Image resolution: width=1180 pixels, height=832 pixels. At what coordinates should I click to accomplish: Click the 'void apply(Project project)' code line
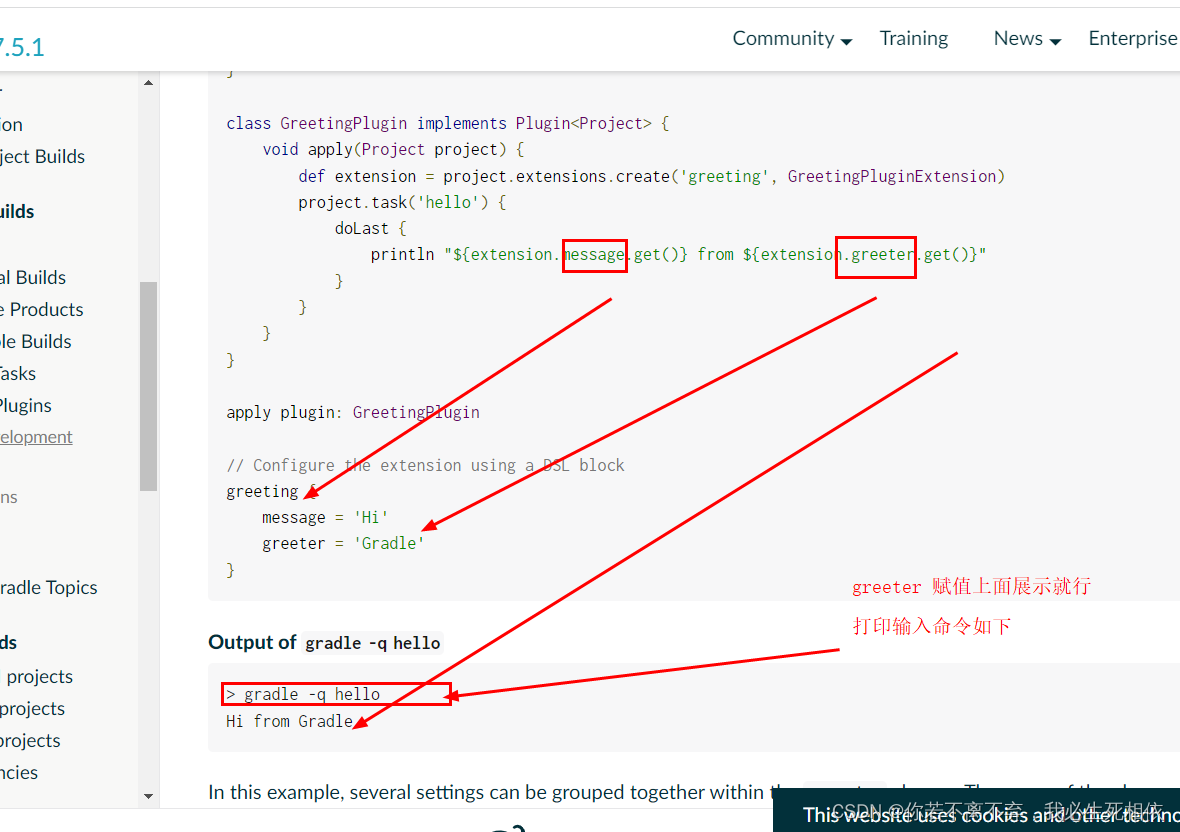[x=394, y=150]
